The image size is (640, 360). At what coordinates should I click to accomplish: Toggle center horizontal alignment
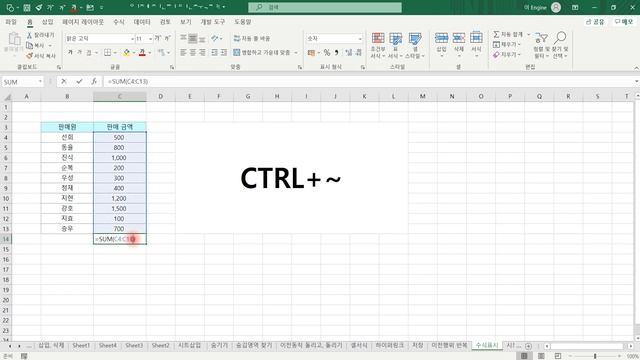[193, 53]
